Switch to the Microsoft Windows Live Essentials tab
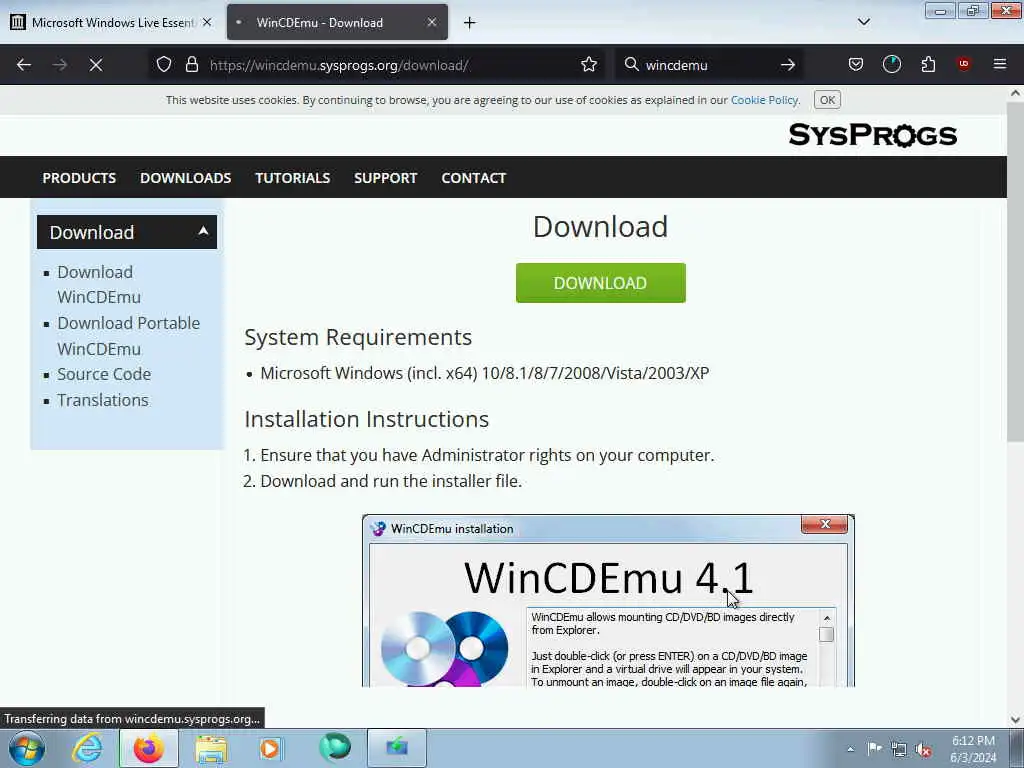Viewport: 1024px width, 768px height. coord(112,22)
